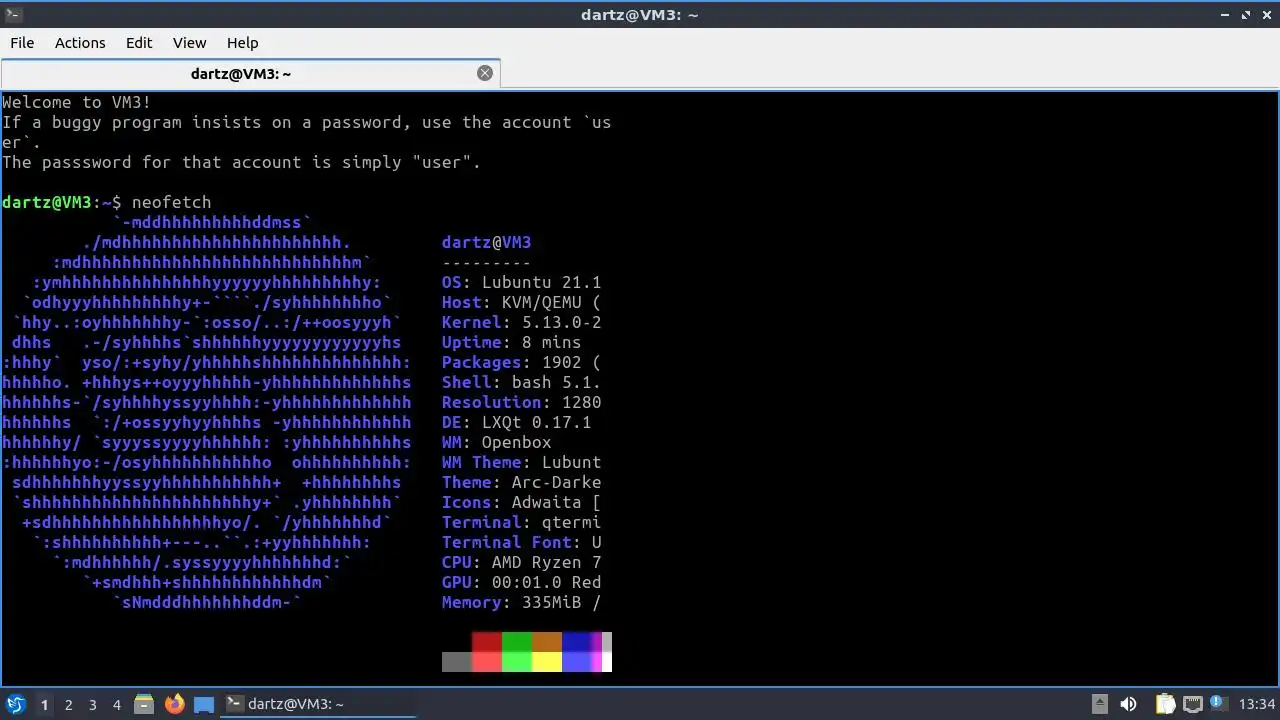
Task: Open the removable media eject icon
Action: 1099,704
